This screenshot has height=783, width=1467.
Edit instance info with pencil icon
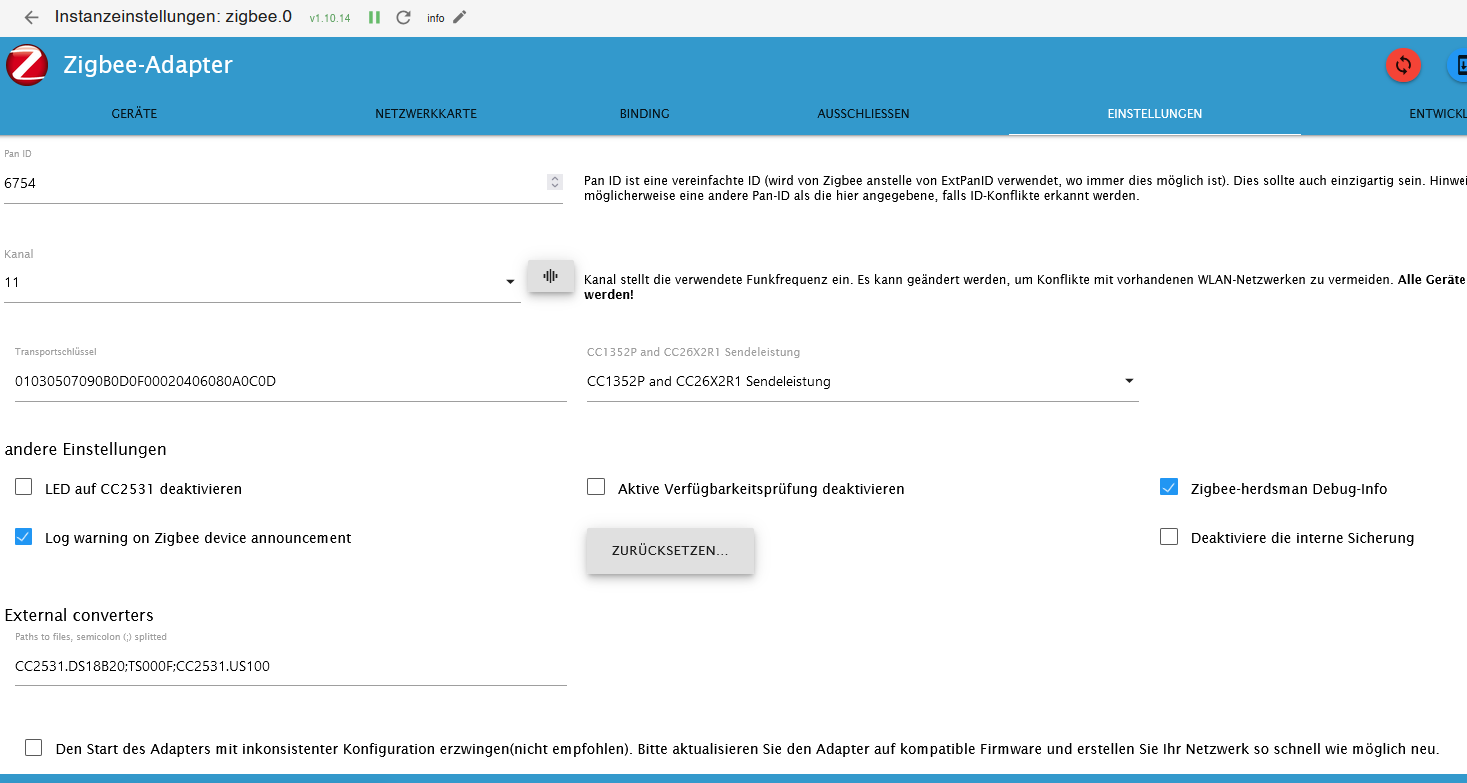pyautogui.click(x=460, y=17)
